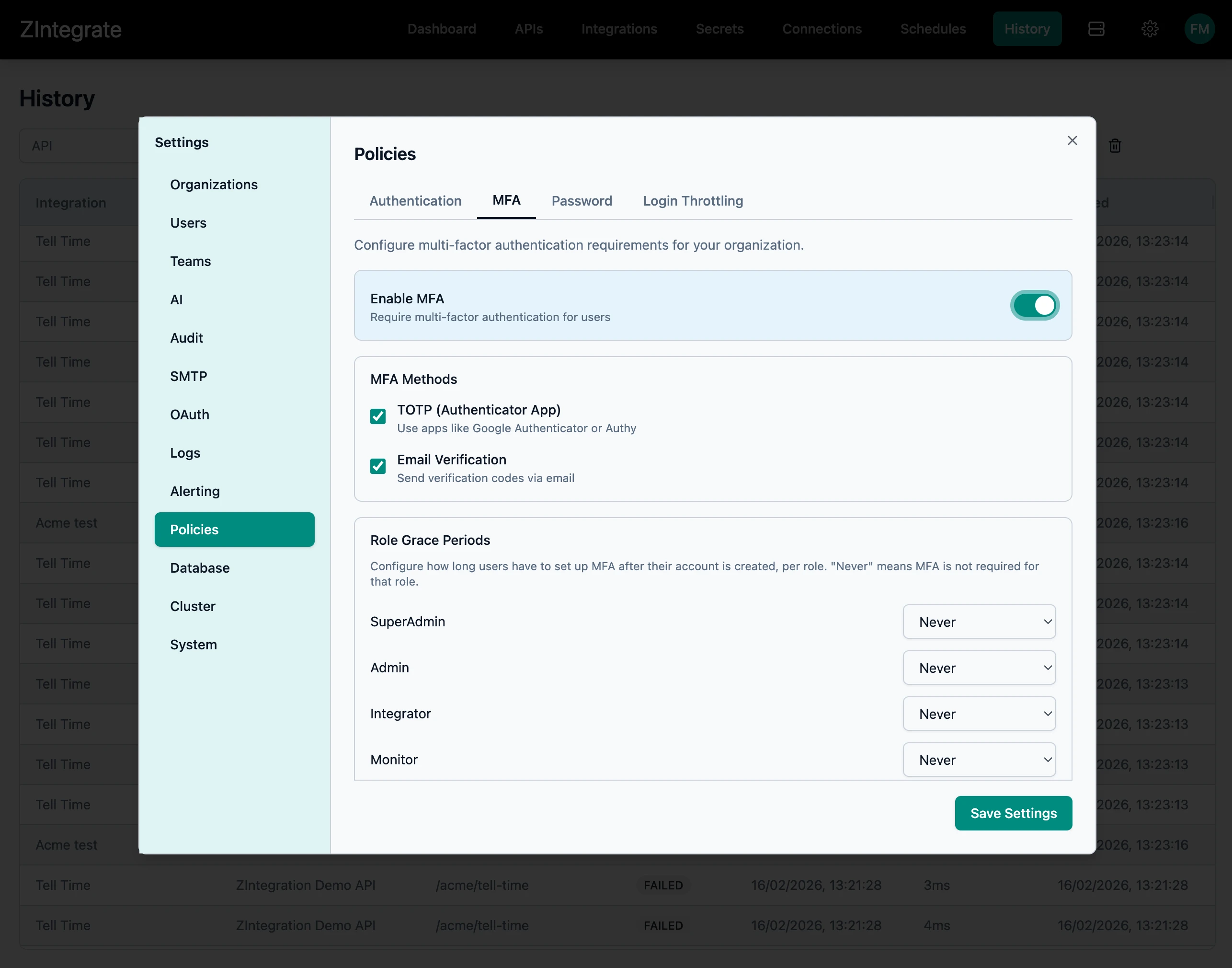Open the SuperAdmin grace period dropdown
This screenshot has width=1232, height=968.
point(980,622)
